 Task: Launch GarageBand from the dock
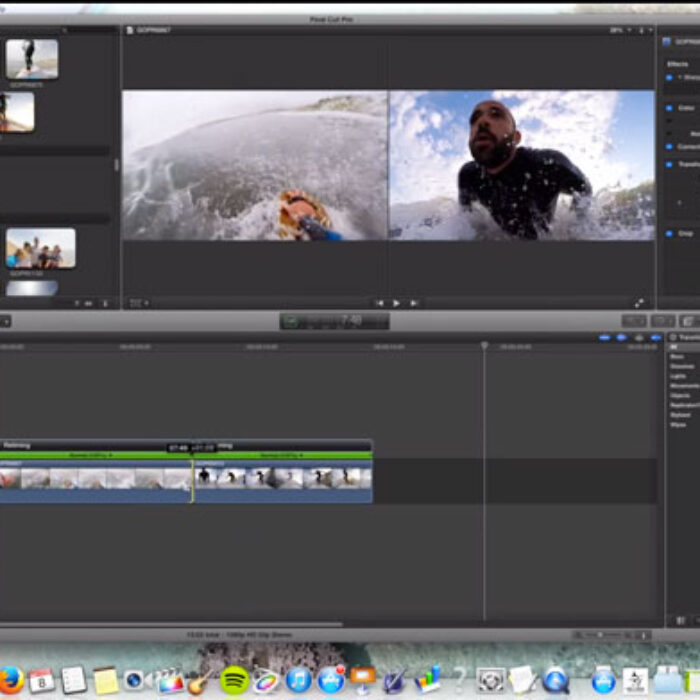tap(200, 681)
